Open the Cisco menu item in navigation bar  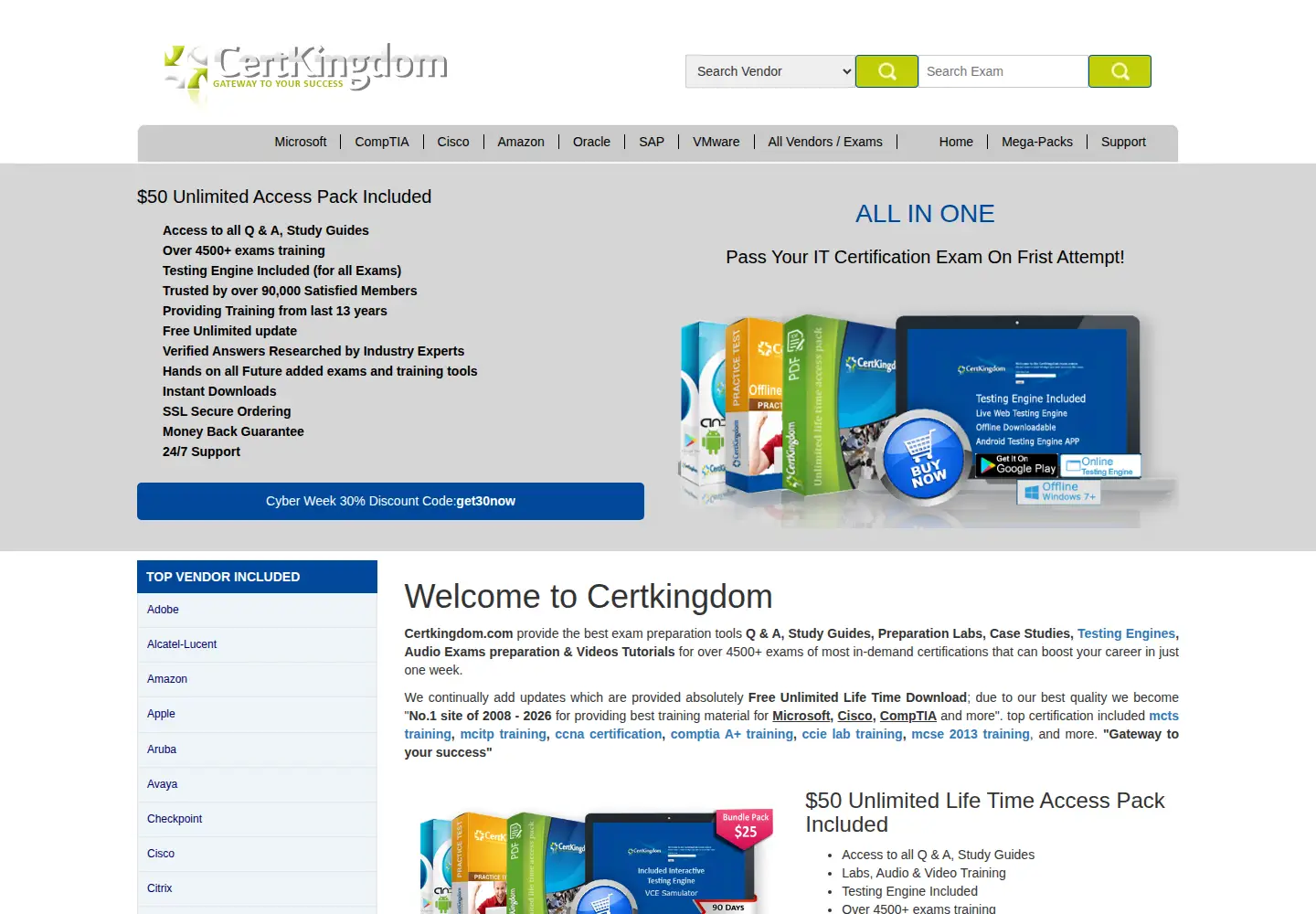pyautogui.click(x=453, y=142)
